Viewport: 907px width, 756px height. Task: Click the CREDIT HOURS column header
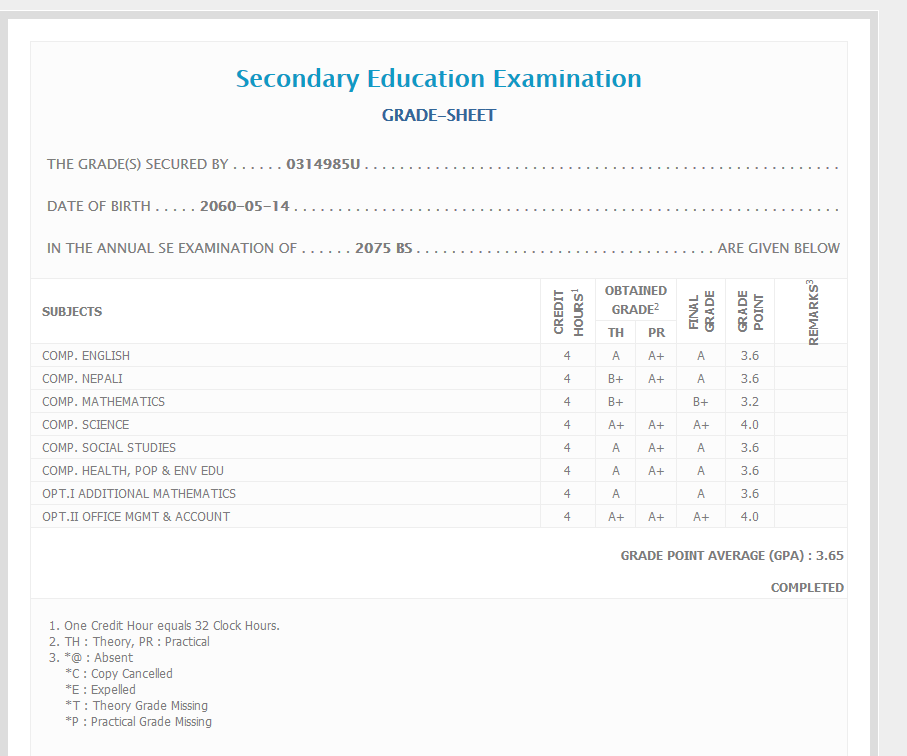[x=567, y=311]
